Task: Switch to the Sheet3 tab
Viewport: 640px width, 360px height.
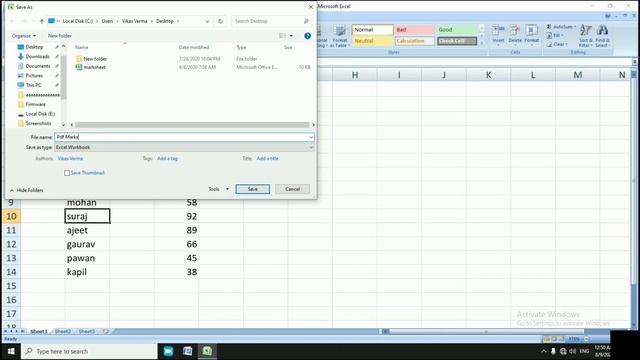Action: pos(87,331)
